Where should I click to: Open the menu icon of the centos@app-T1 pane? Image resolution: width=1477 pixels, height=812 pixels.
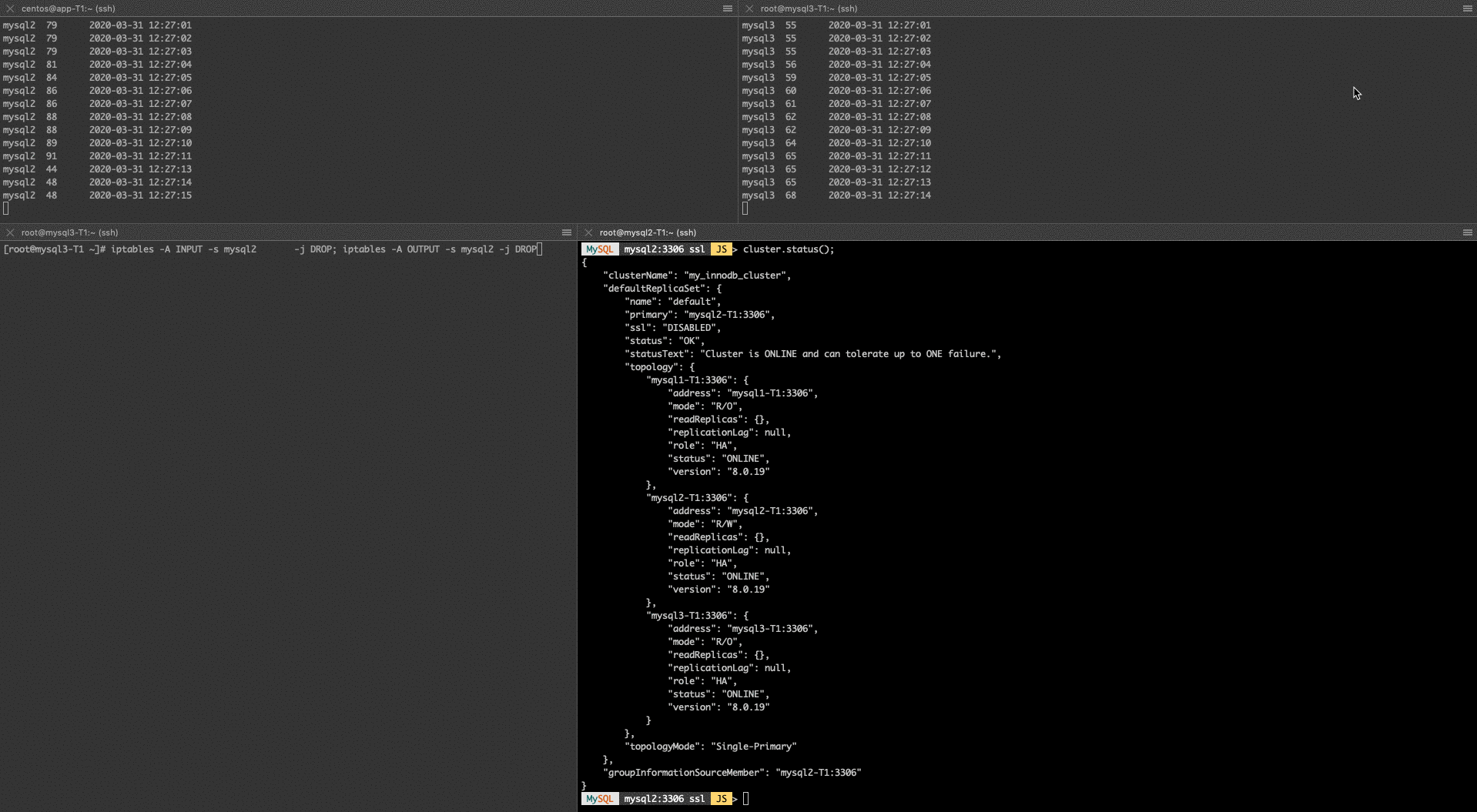(x=727, y=8)
